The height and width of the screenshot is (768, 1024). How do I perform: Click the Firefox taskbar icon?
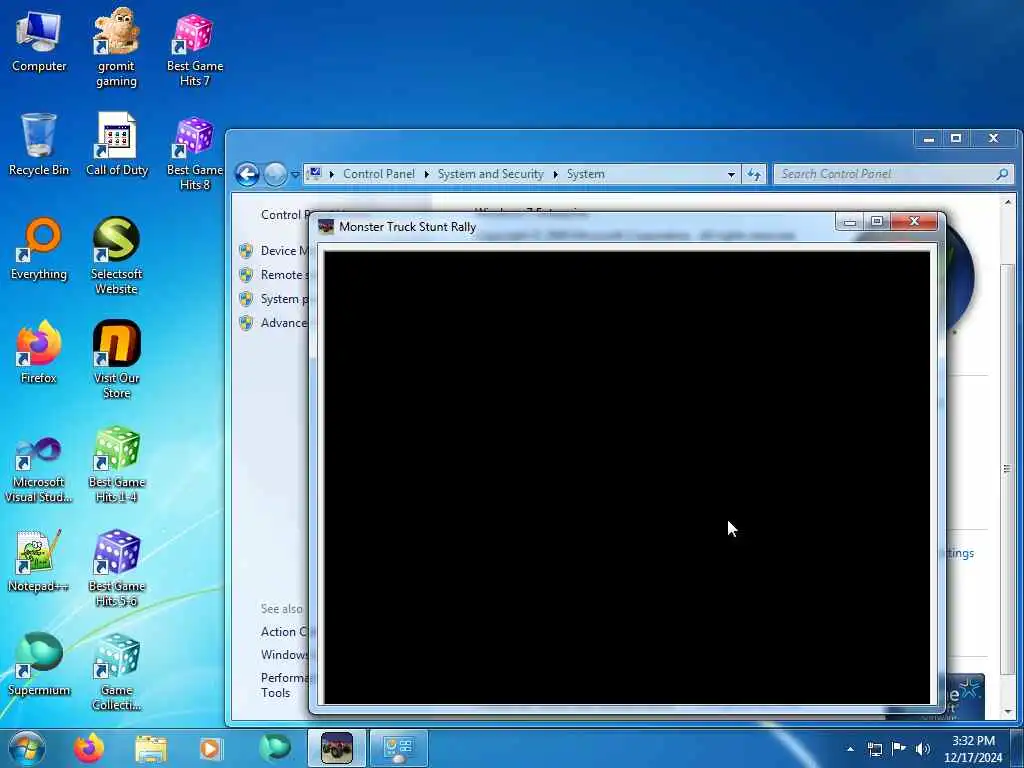pyautogui.click(x=89, y=748)
